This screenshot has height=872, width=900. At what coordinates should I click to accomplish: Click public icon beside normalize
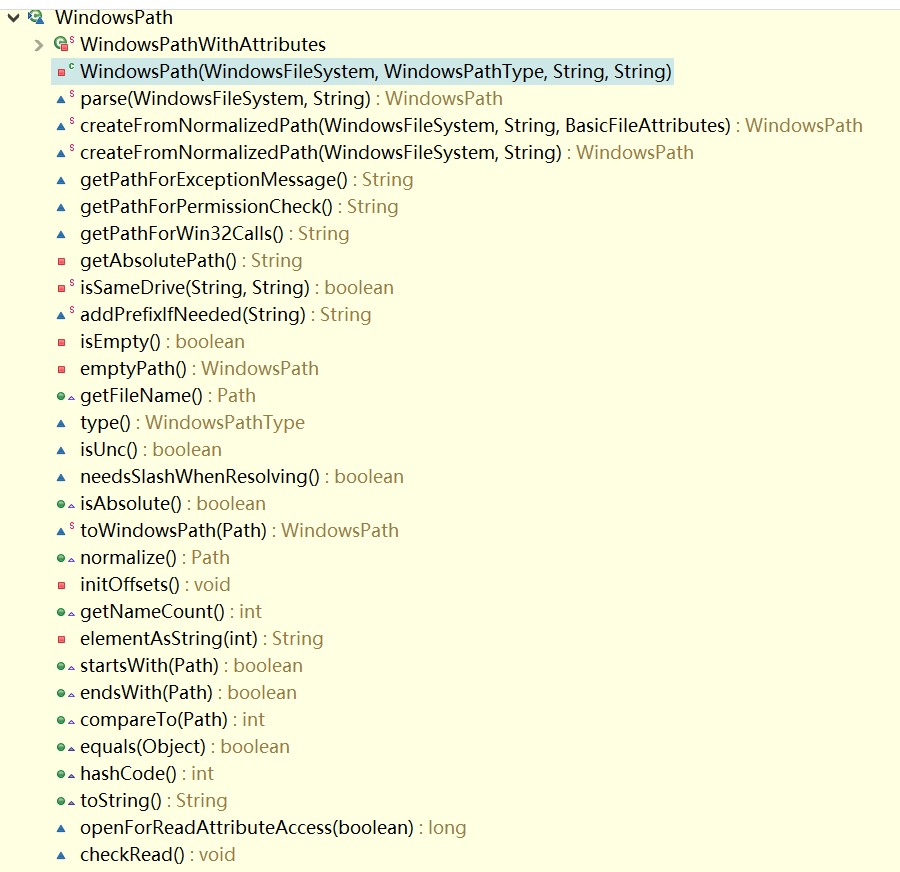65,558
